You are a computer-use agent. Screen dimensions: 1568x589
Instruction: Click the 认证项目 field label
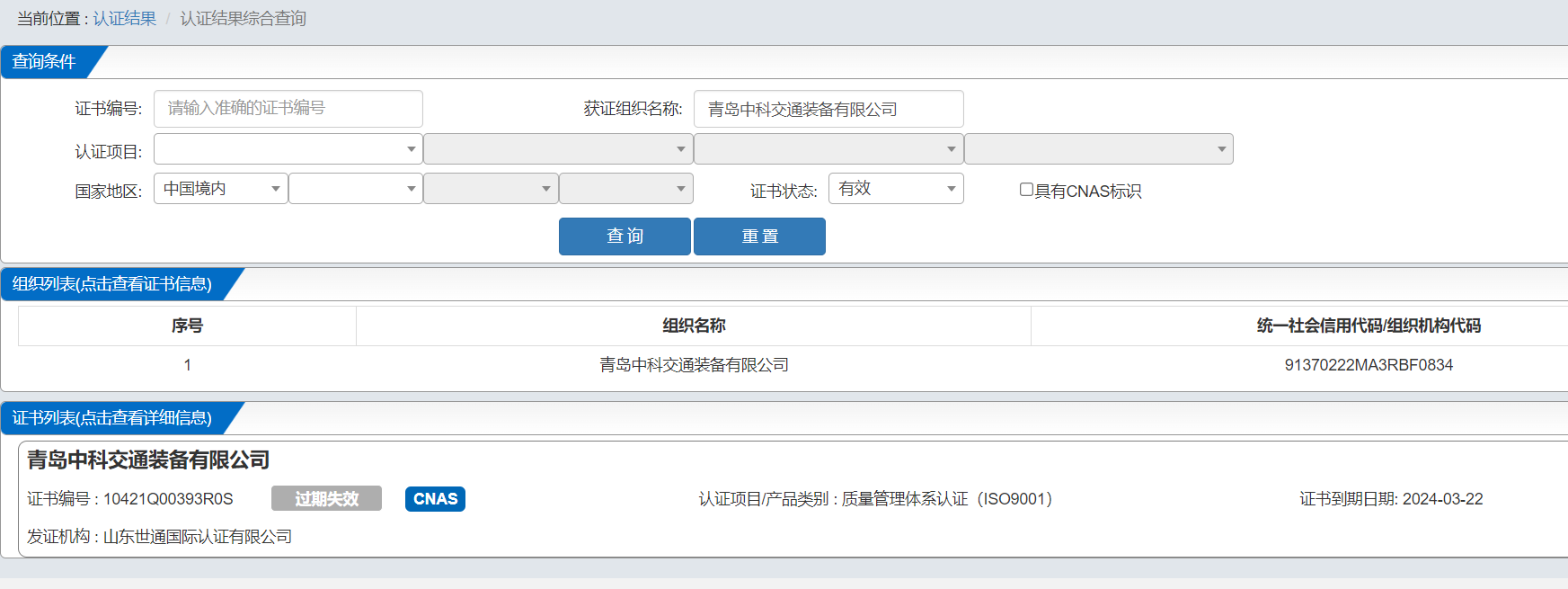[108, 152]
